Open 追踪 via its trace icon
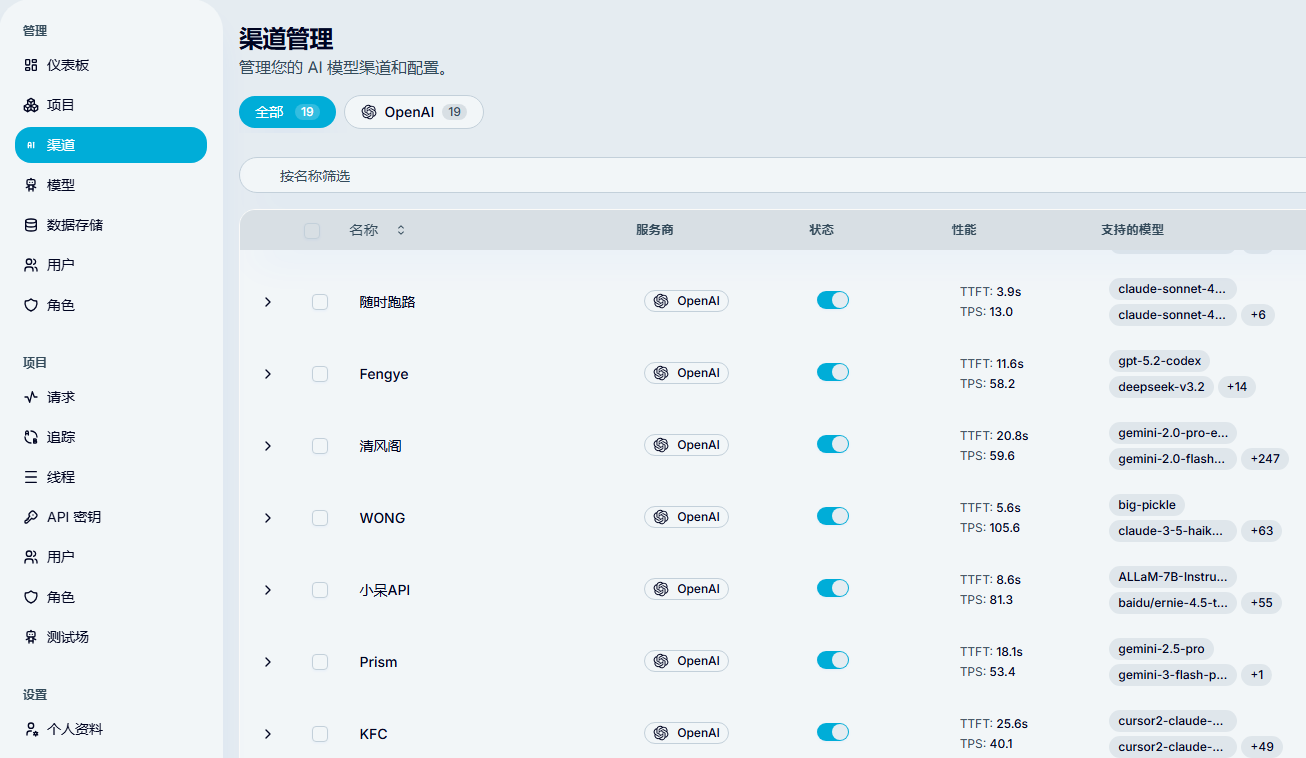Screen dimensions: 1306x758 31,437
